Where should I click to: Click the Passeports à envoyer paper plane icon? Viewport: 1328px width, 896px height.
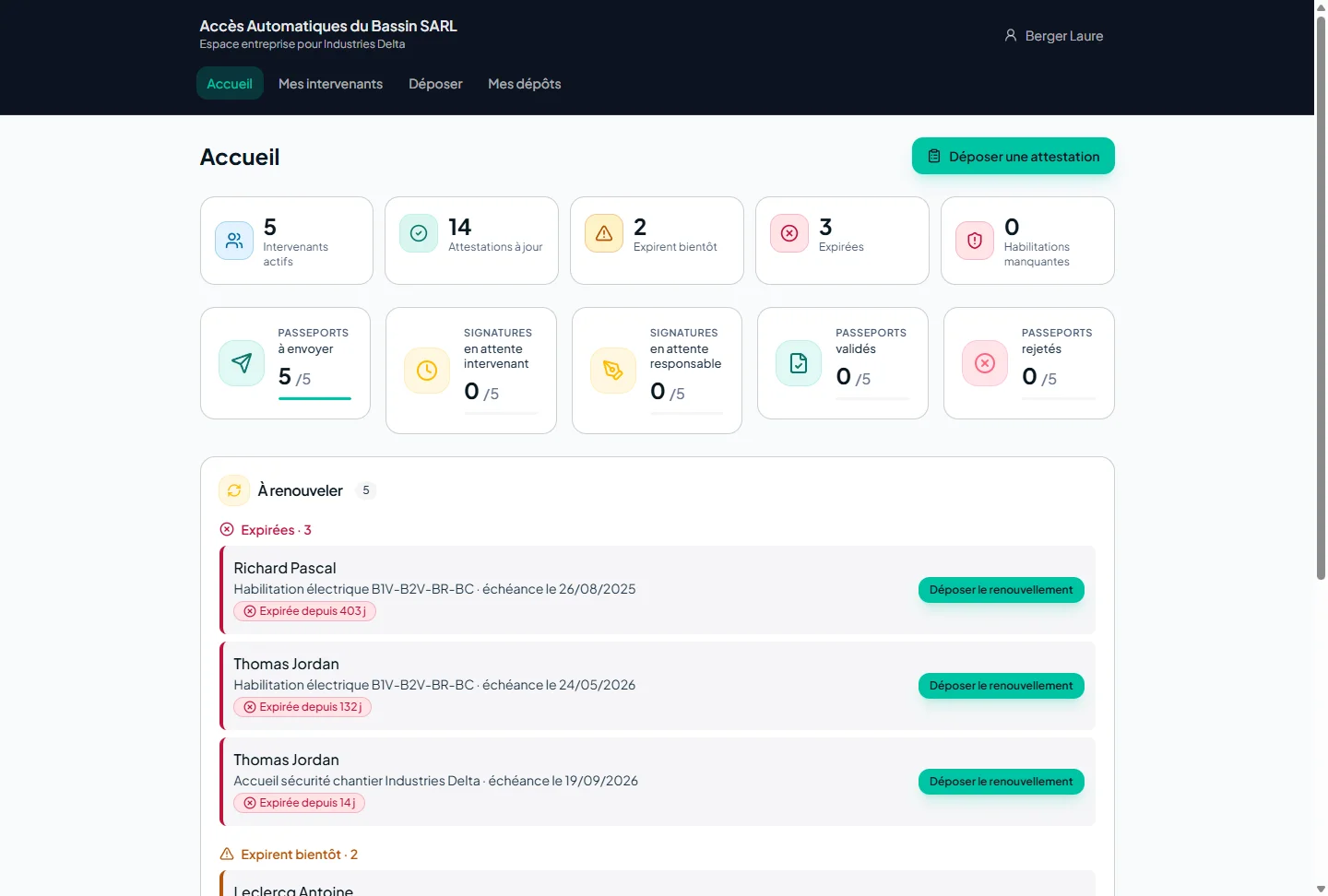coord(242,363)
